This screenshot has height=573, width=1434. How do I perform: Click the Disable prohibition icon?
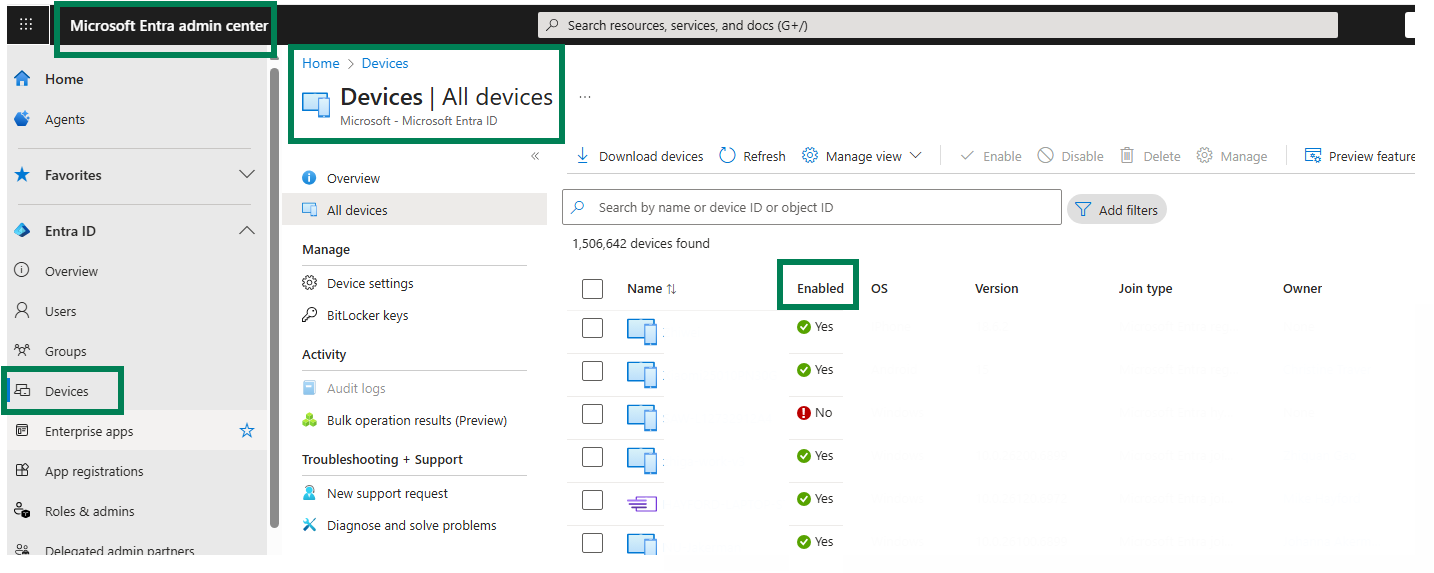pos(1045,156)
